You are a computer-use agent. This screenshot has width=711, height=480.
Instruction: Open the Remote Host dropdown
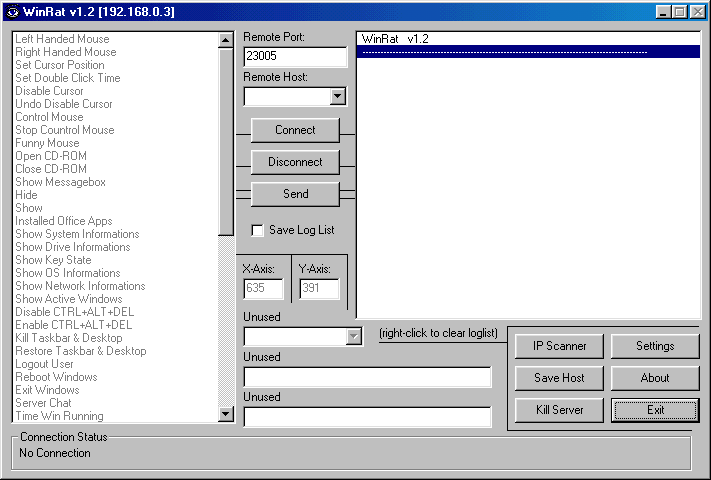point(337,97)
